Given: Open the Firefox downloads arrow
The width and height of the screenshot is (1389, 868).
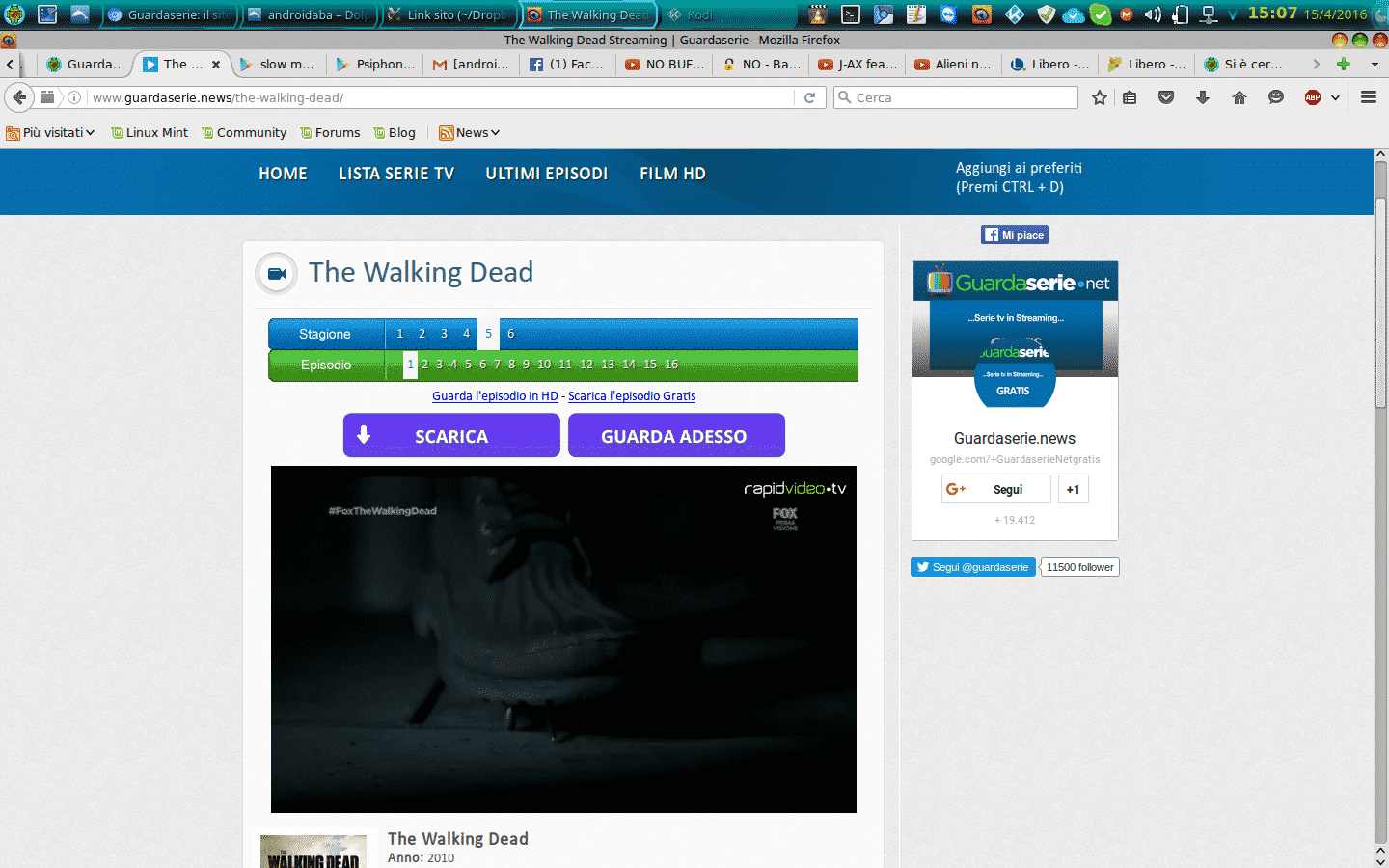Looking at the screenshot, I should pos(1203,97).
